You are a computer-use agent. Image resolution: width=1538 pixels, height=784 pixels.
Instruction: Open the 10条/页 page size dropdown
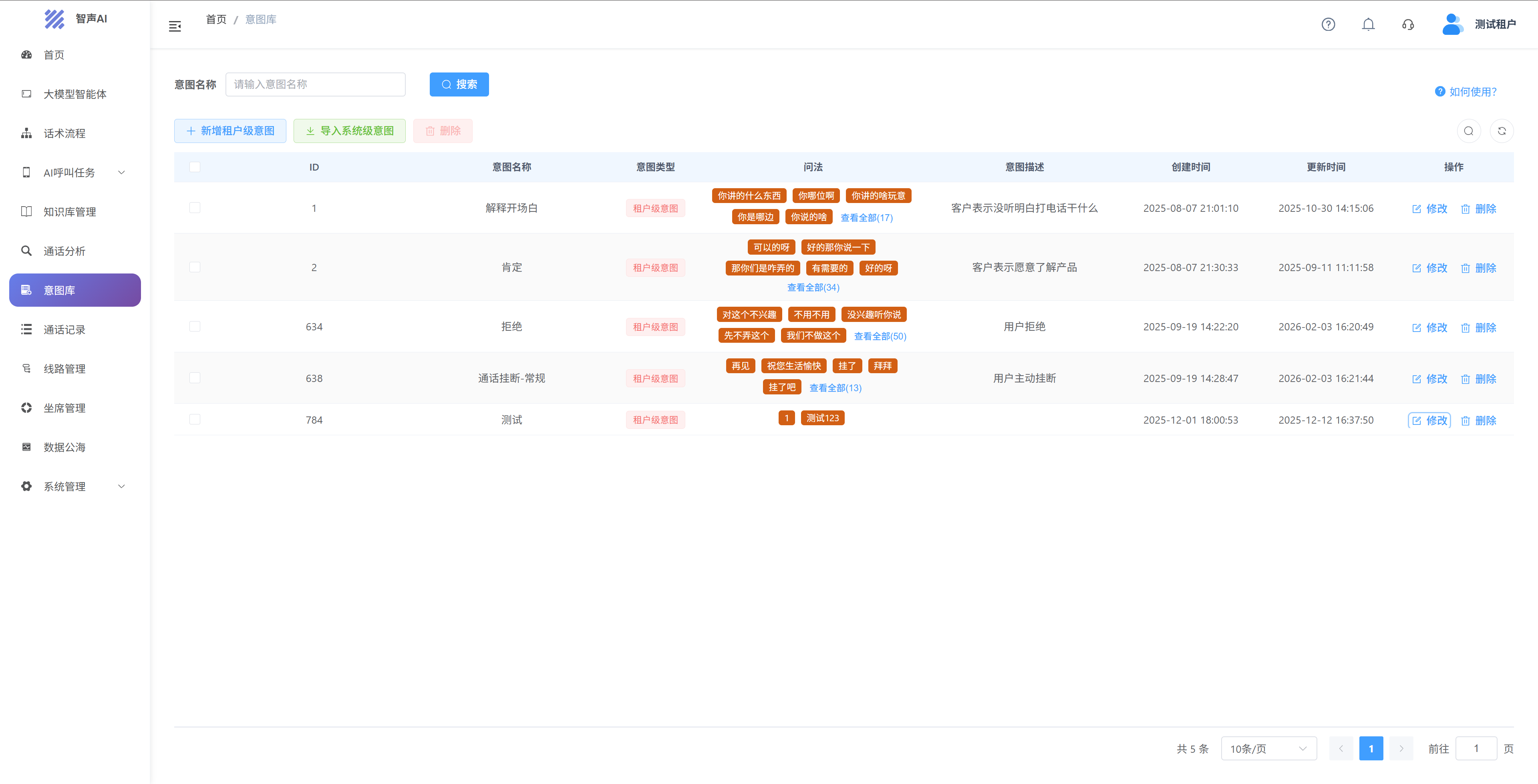1268,749
